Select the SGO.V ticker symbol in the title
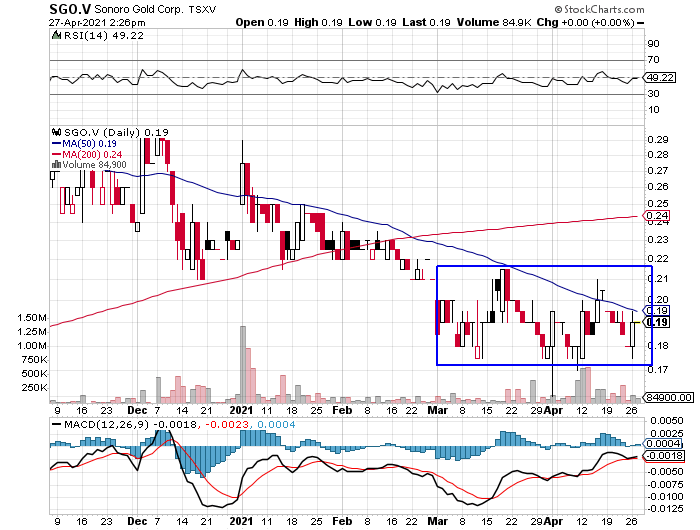The image size is (700, 530). point(70,9)
